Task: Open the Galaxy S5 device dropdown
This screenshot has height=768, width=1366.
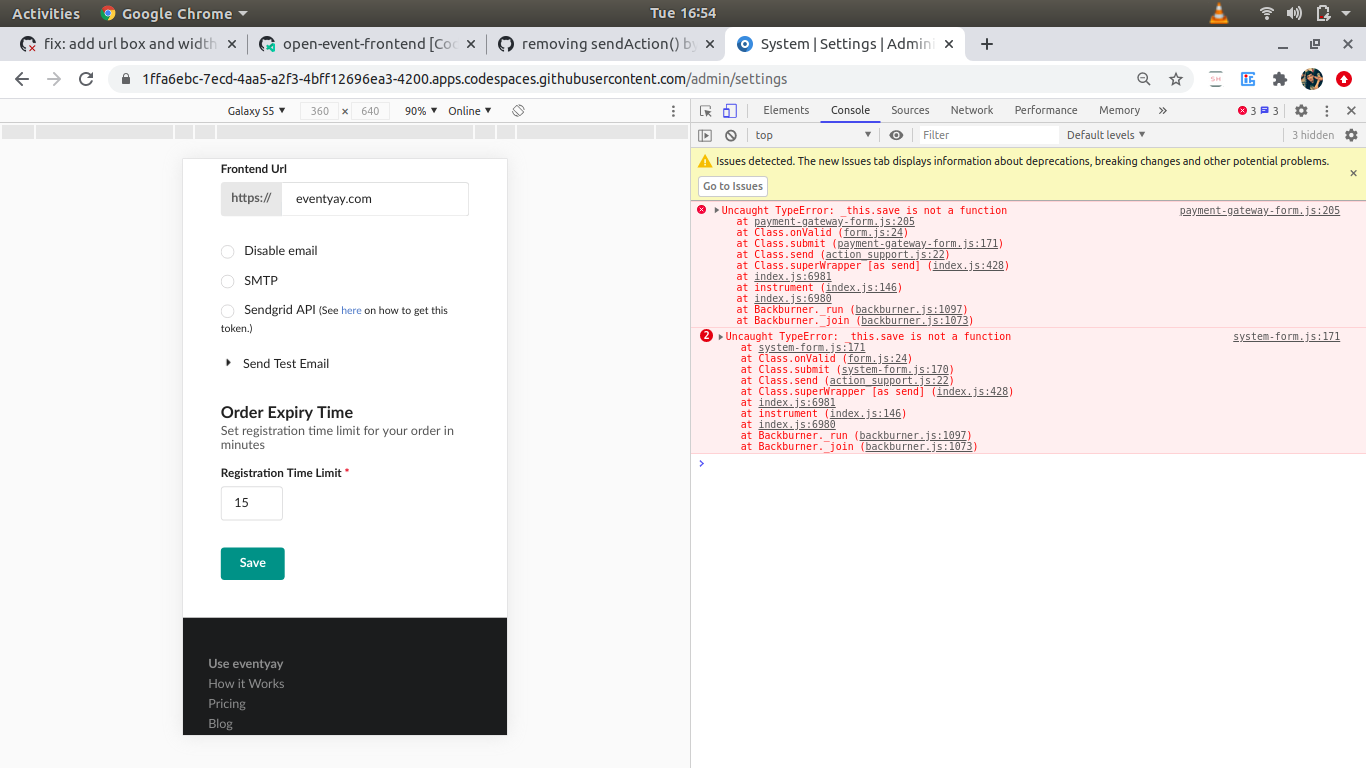Action: point(256,111)
